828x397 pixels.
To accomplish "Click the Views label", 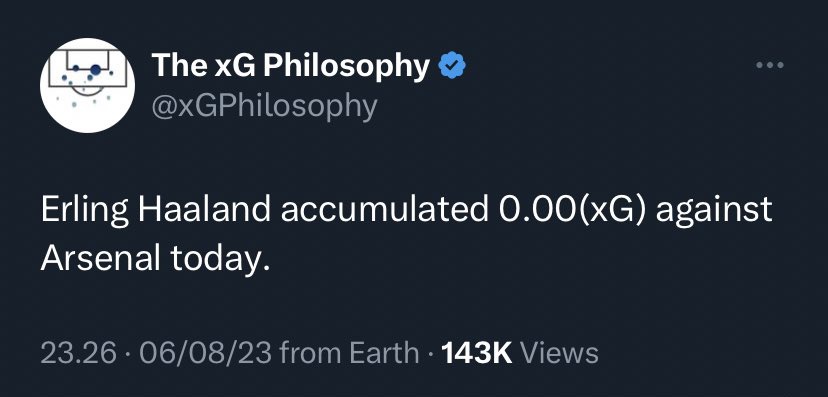I will click(559, 353).
